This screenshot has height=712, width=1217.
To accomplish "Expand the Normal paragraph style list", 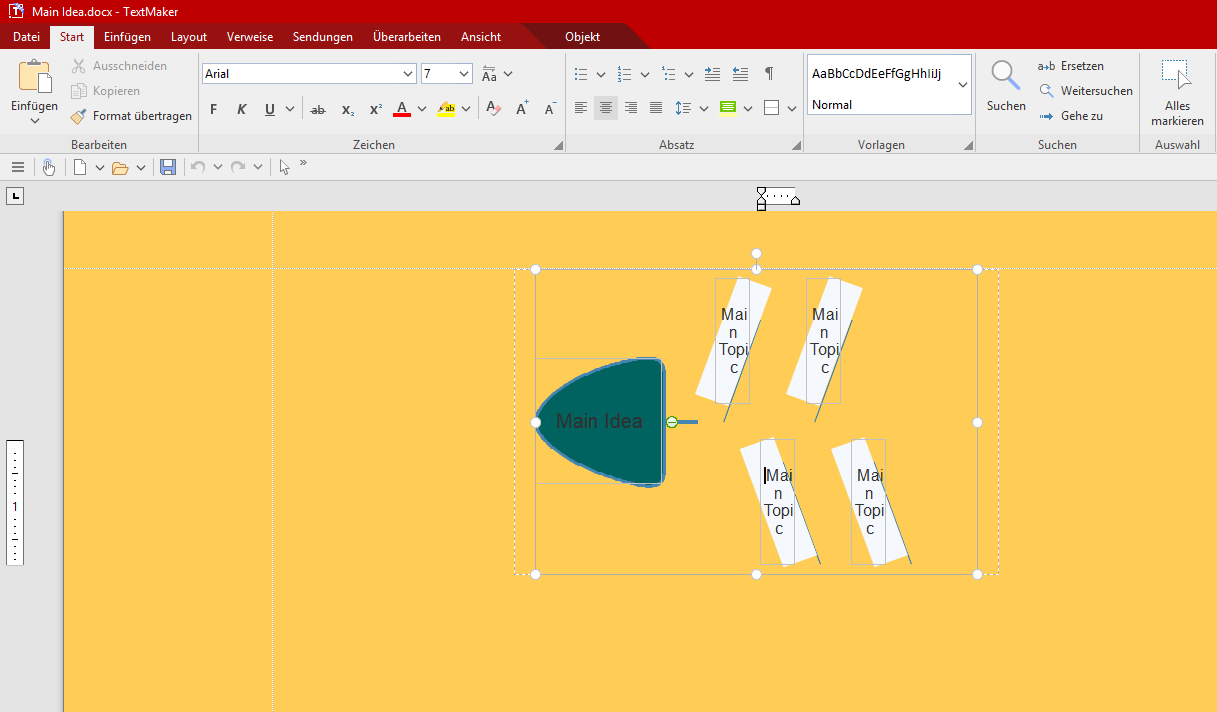I will tap(962, 85).
